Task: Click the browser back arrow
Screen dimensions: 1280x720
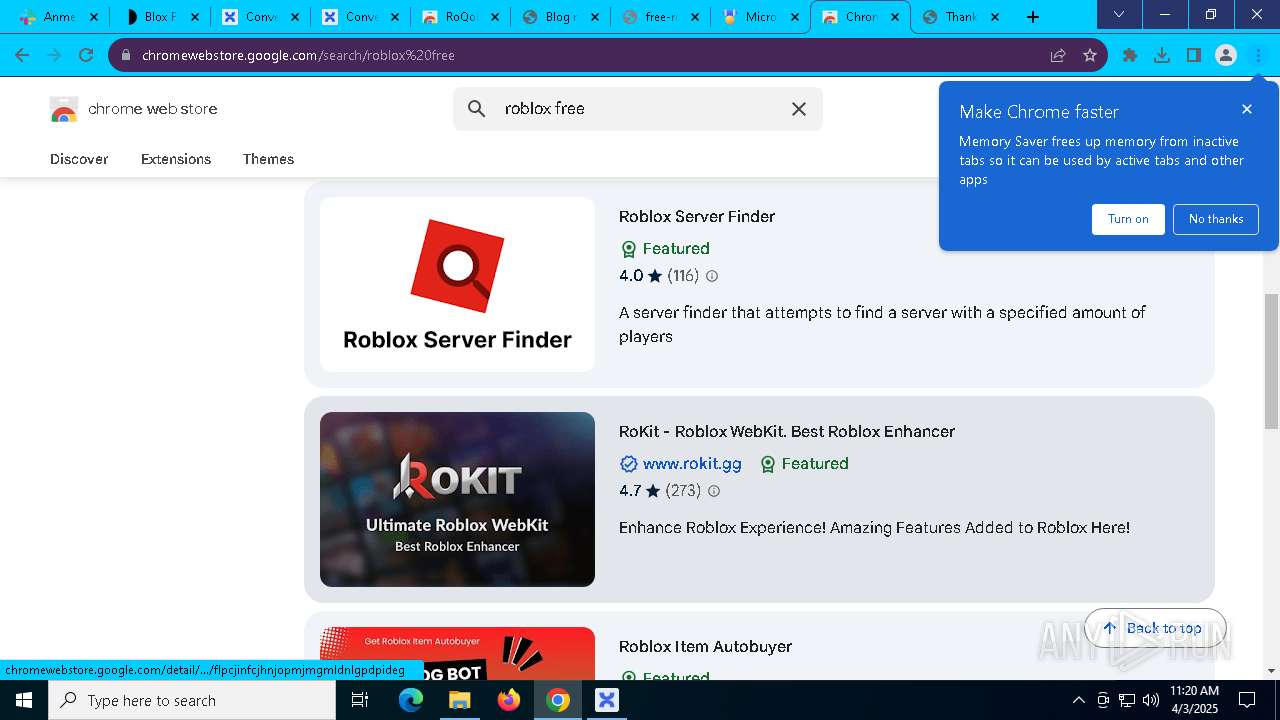Action: coord(22,55)
